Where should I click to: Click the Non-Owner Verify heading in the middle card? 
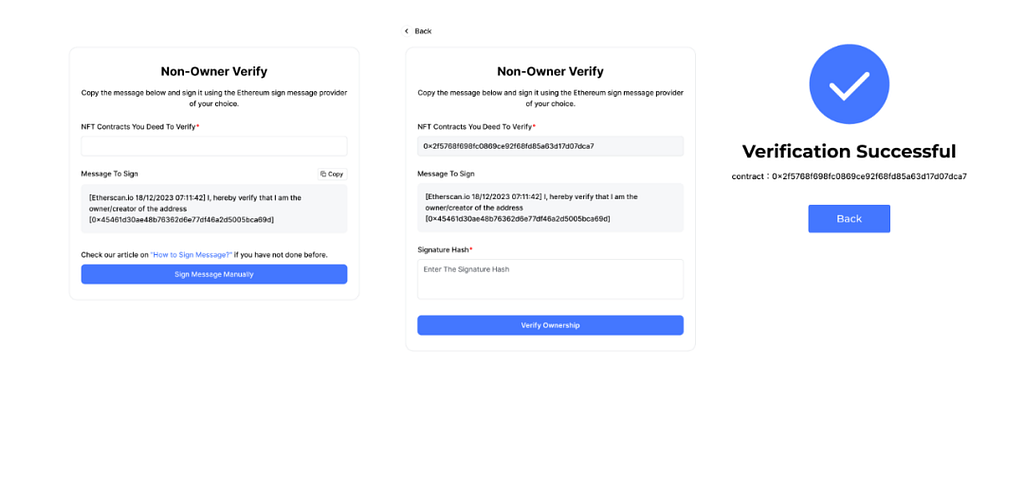(551, 72)
